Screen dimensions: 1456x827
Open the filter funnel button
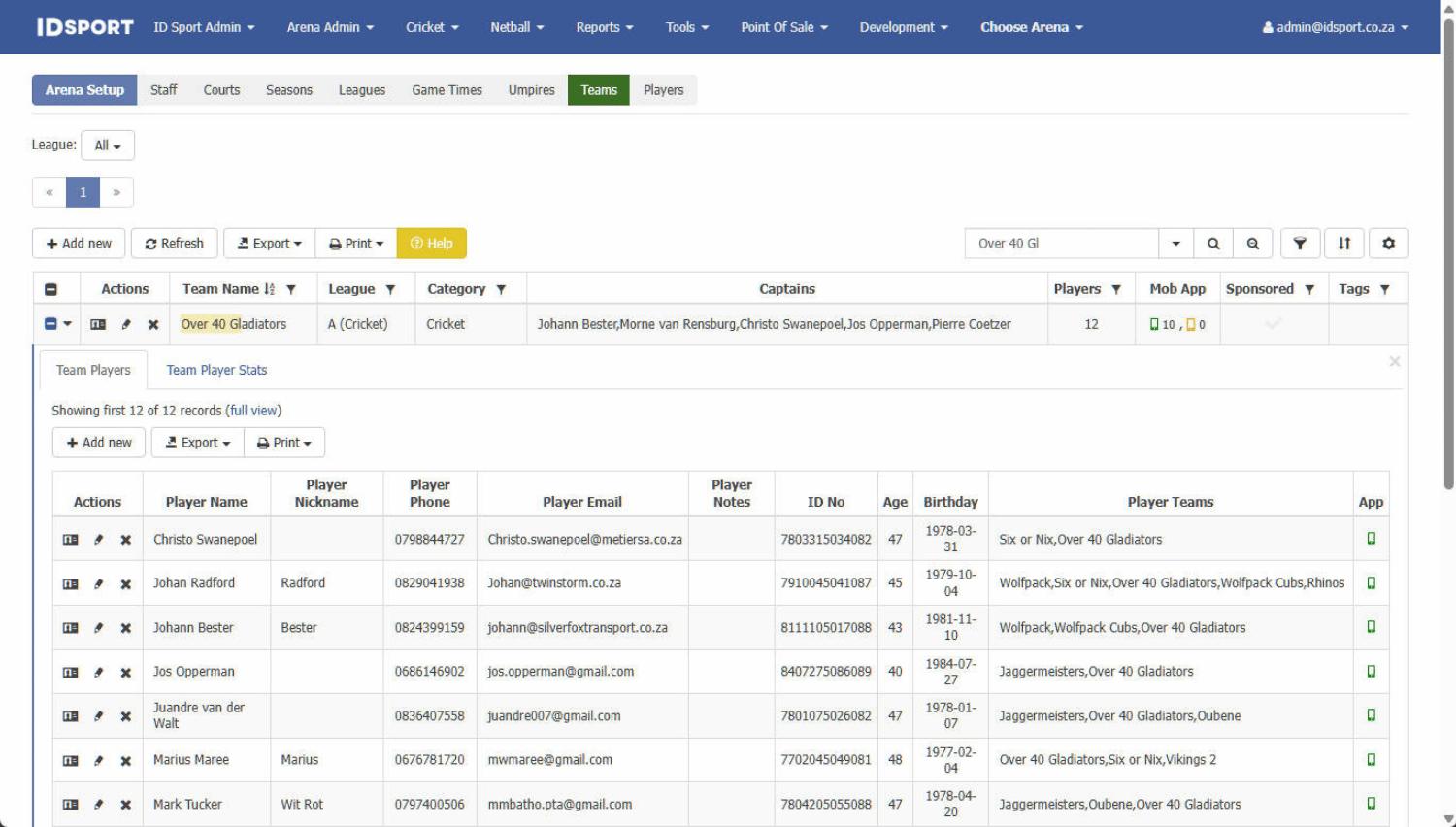coord(1300,244)
